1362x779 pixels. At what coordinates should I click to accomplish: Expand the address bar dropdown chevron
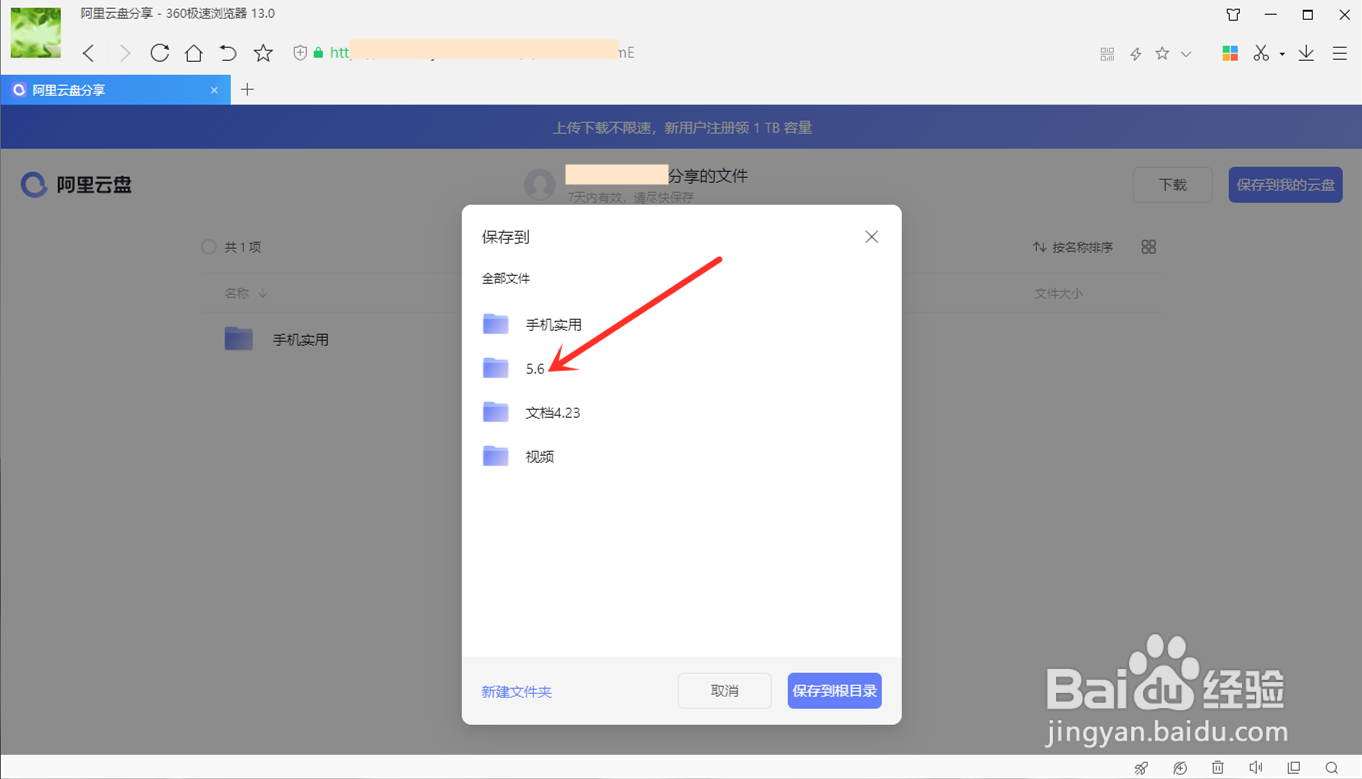[1186, 54]
